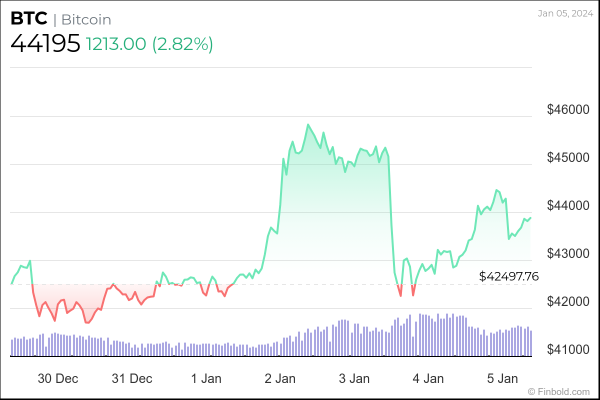Select the 30 Dec date on x-axis
The width and height of the screenshot is (600, 400).
point(58,379)
